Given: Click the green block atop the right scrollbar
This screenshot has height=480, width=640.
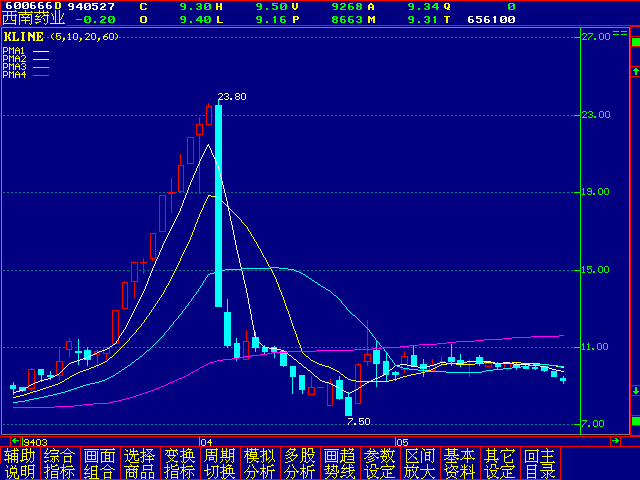Looking at the screenshot, I should pos(634,42).
